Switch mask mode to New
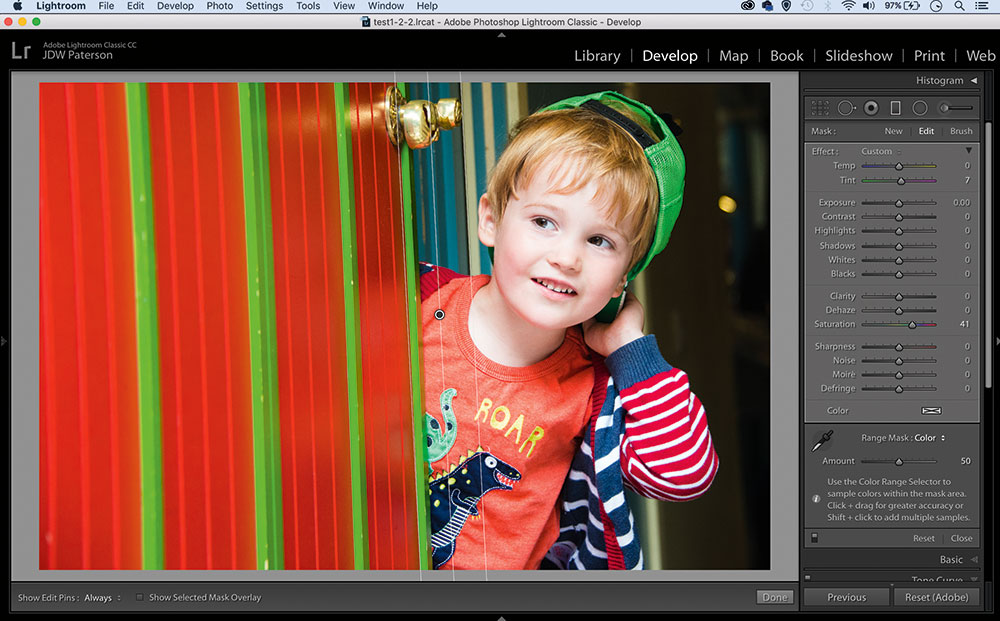1000x621 pixels. (x=893, y=131)
